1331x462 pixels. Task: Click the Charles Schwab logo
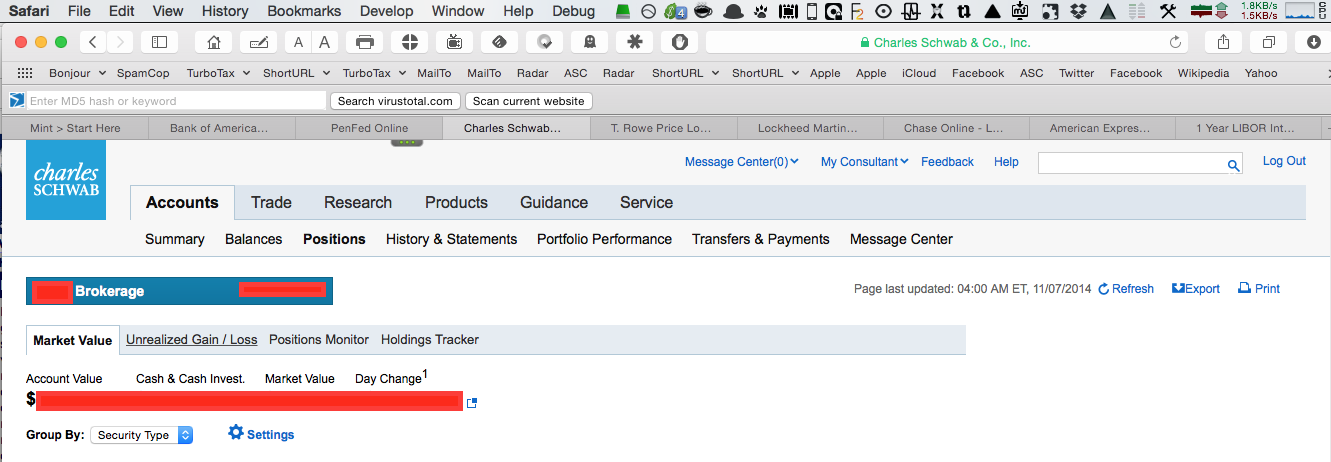coord(66,180)
